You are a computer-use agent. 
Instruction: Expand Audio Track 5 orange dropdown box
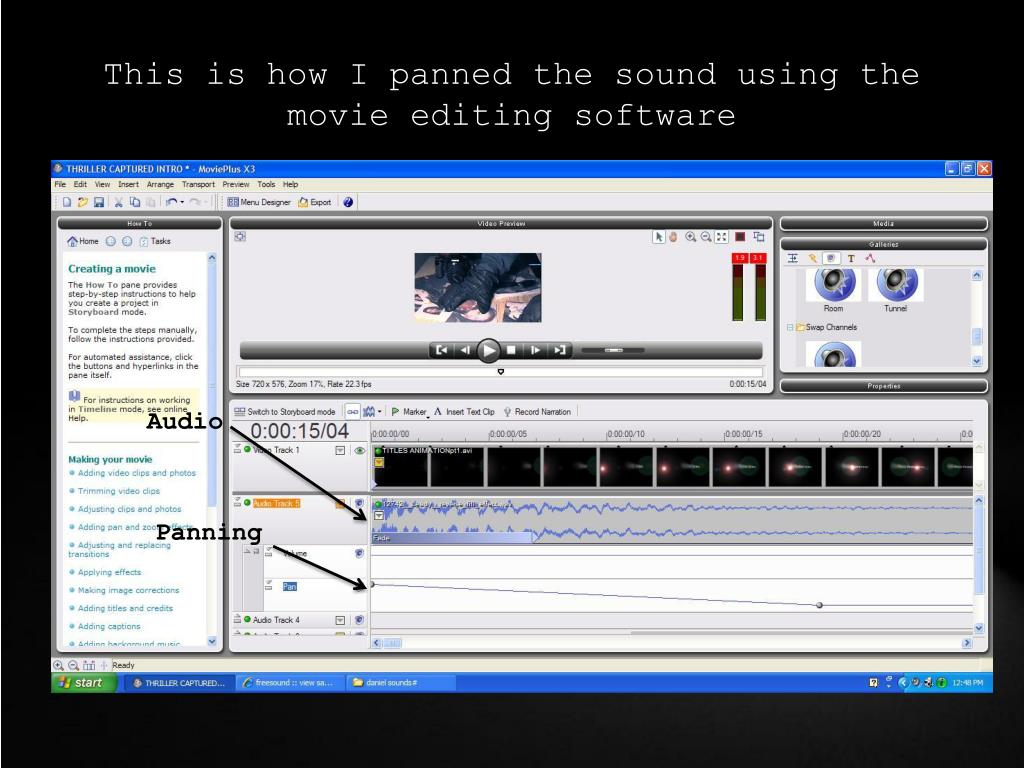tap(340, 504)
